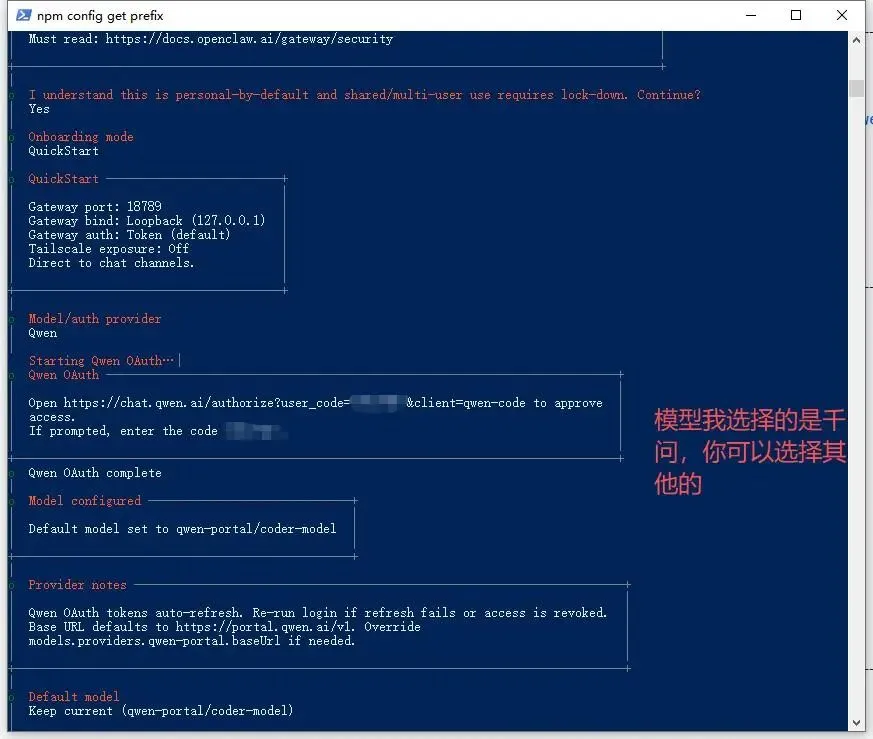
Task: Click 'Qwen OAuth tokens auto-refresh' line
Action: pyautogui.click(x=318, y=613)
